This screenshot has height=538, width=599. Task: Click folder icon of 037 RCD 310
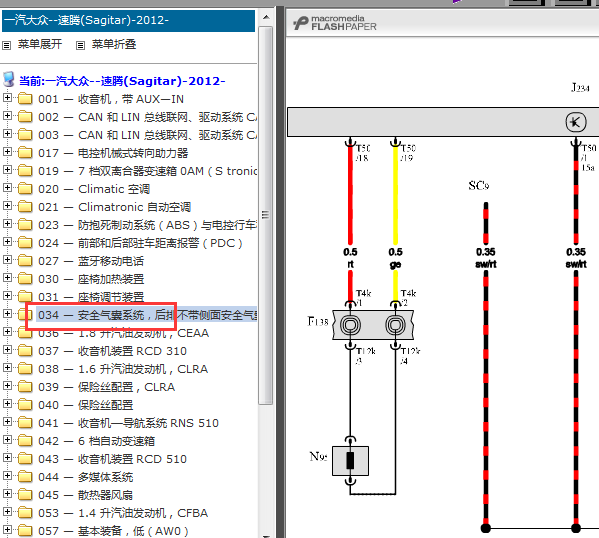(x=25, y=350)
